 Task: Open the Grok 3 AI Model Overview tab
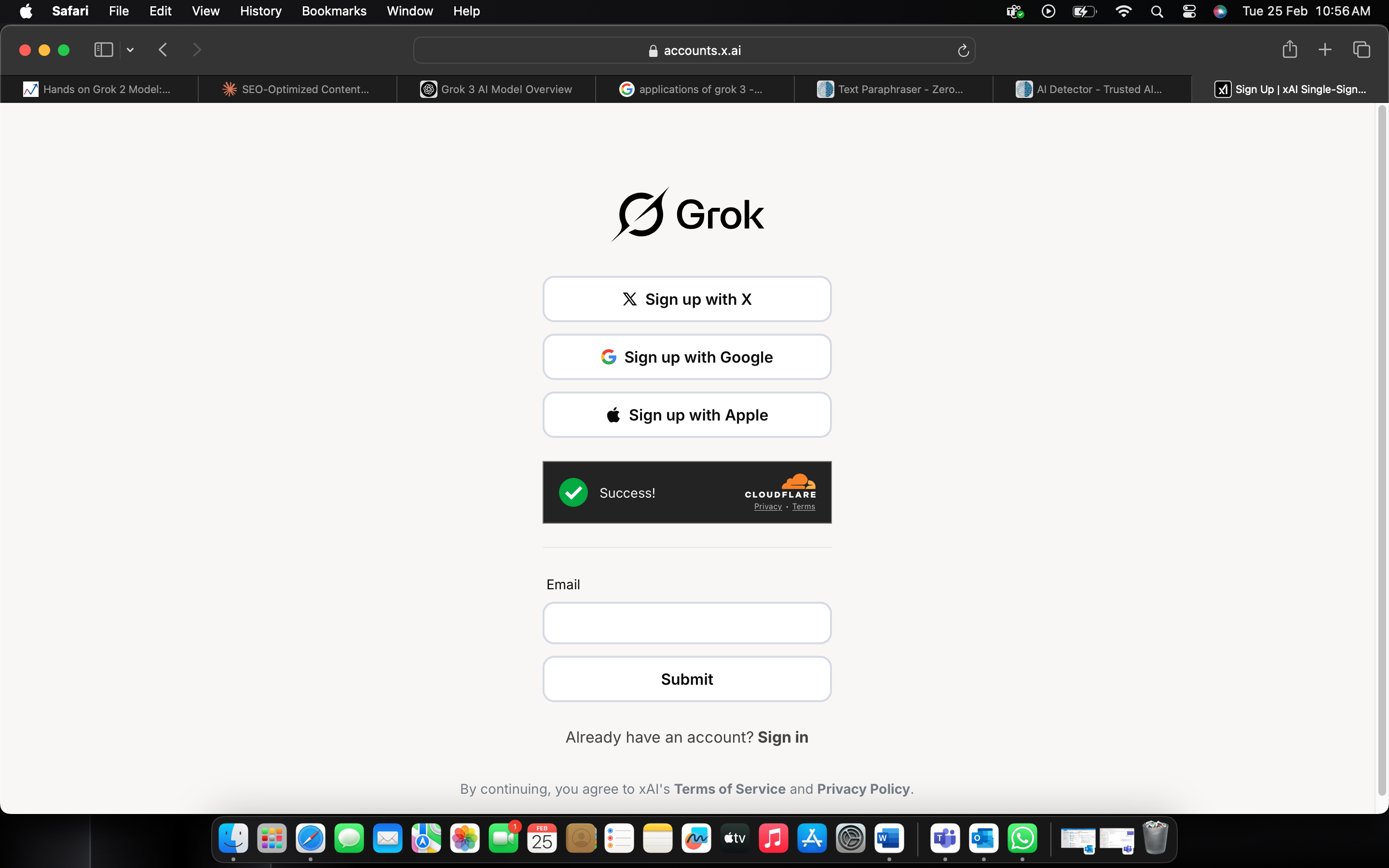[496, 89]
